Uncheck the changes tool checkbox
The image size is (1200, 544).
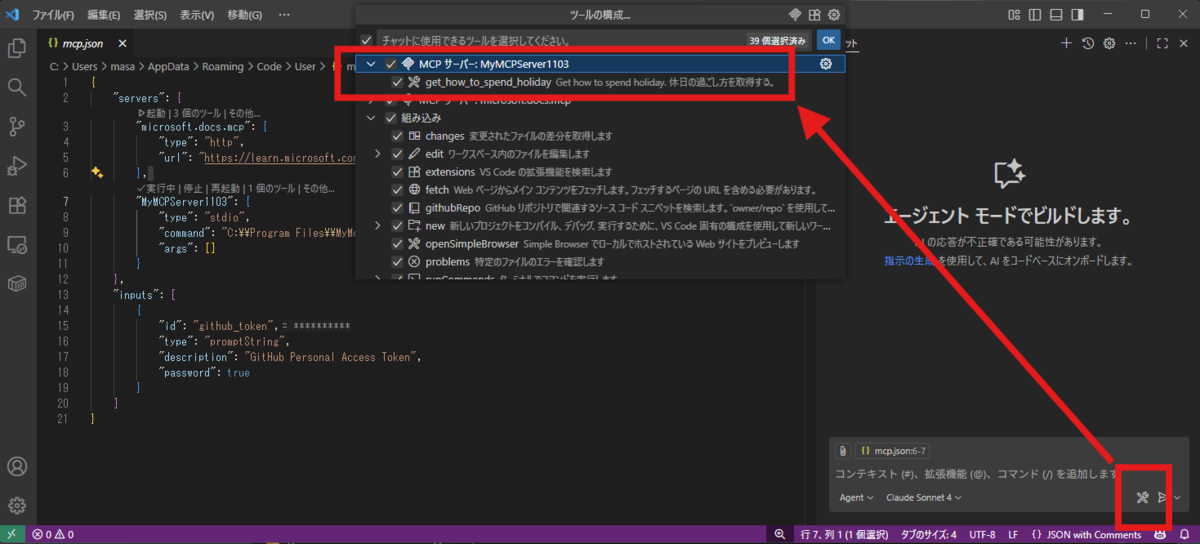pyautogui.click(x=398, y=136)
